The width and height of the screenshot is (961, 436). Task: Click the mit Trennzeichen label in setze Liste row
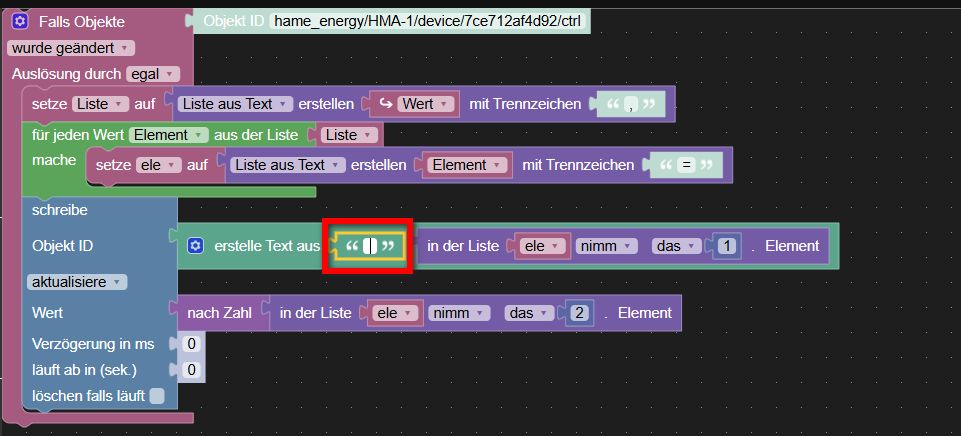(525, 104)
